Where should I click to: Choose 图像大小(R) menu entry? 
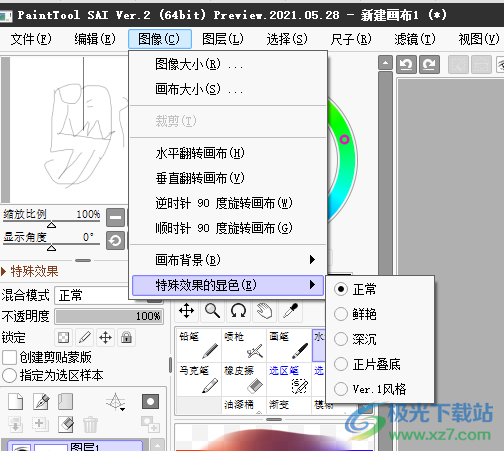pyautogui.click(x=228, y=64)
